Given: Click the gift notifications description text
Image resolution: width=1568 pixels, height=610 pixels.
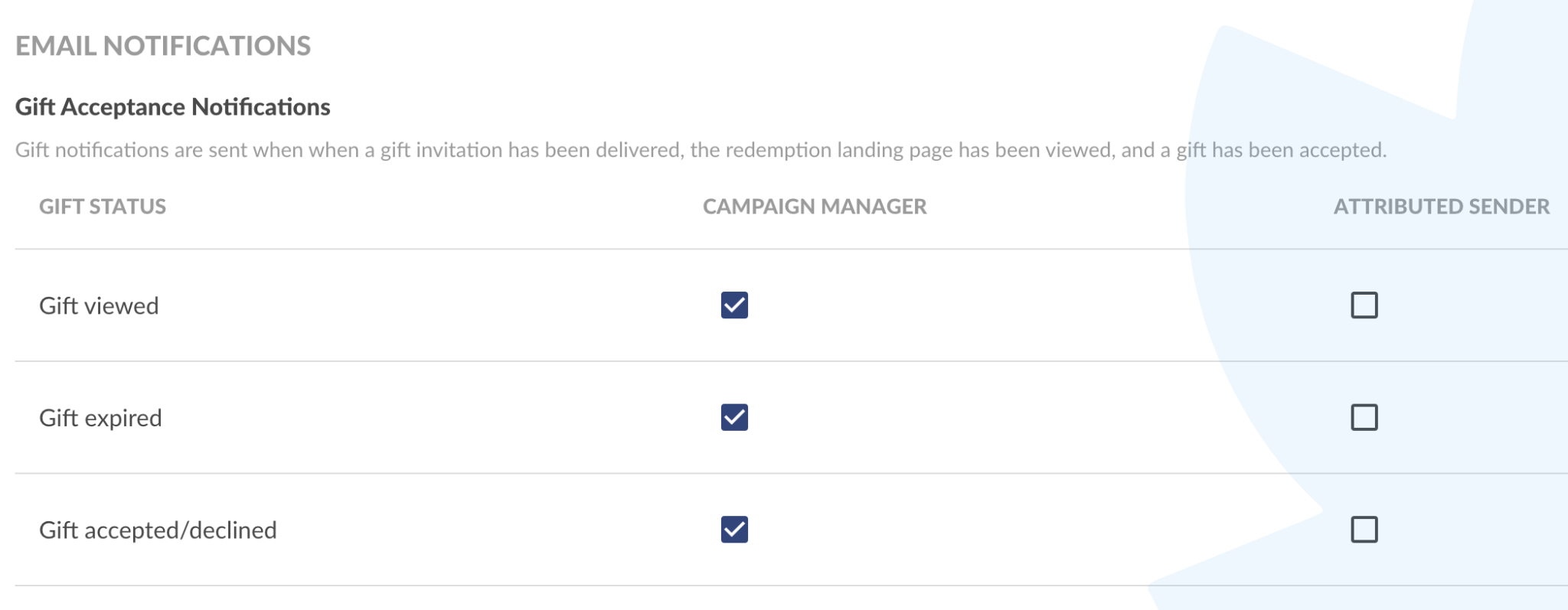Looking at the screenshot, I should point(701,150).
